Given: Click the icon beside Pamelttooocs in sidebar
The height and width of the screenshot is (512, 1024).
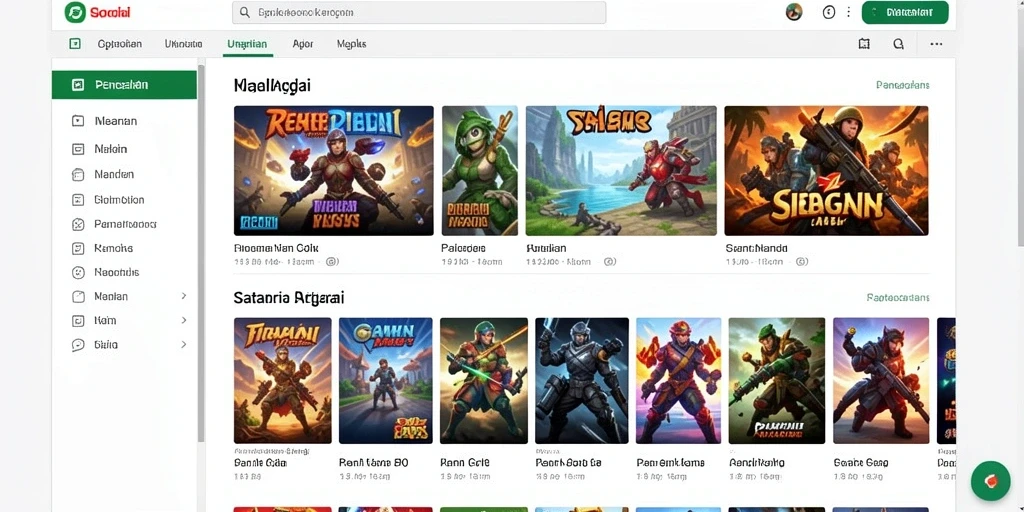Looking at the screenshot, I should pos(78,224).
